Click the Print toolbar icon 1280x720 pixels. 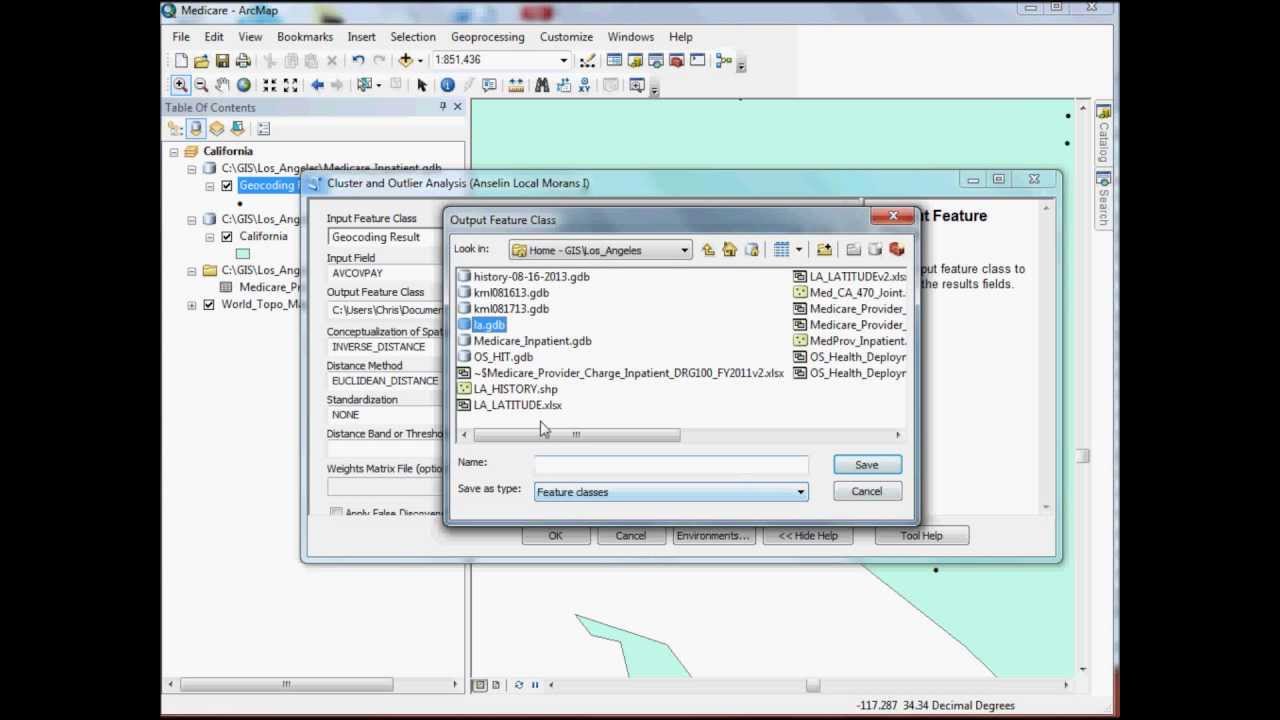pos(243,61)
